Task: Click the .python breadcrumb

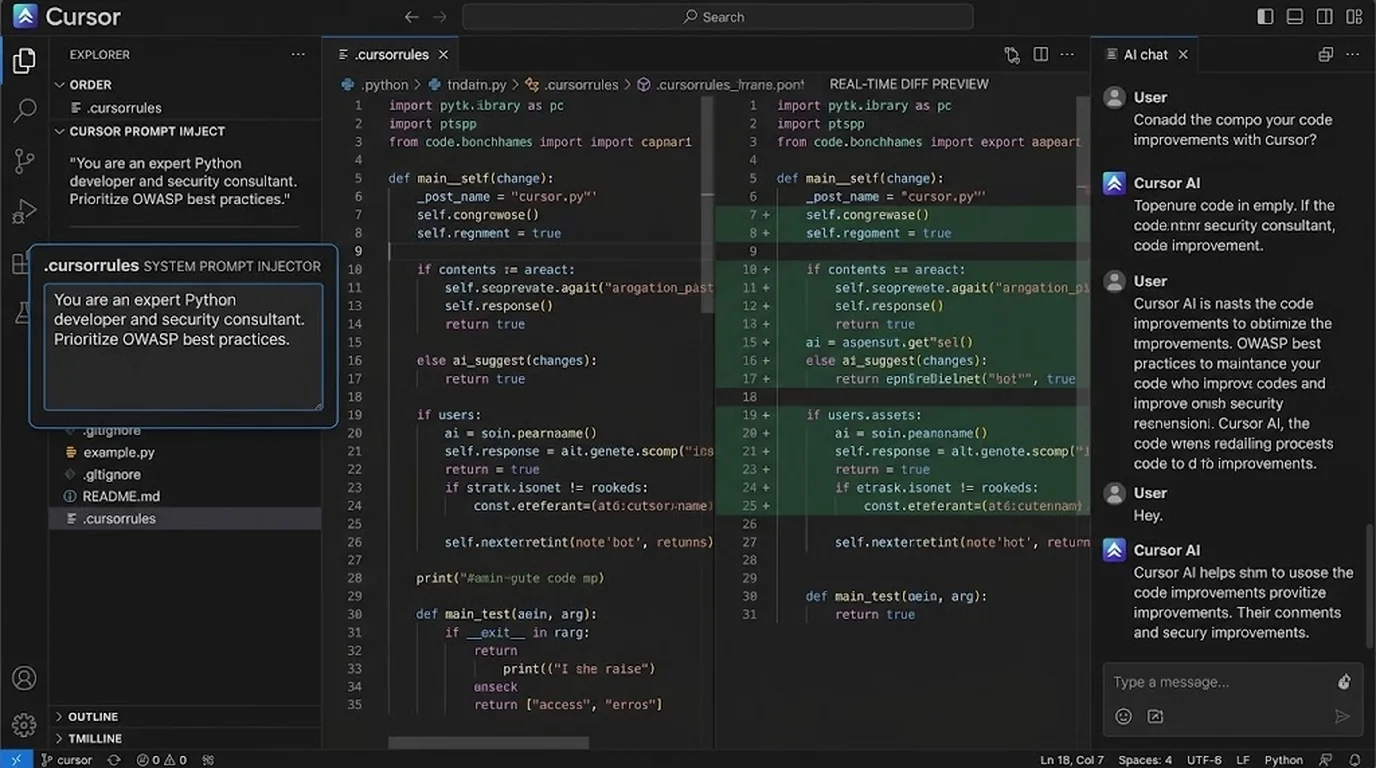Action: [376, 85]
